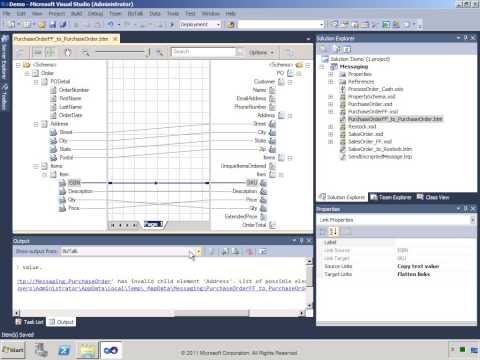
Task: Switch to the Team Explorer tab
Action: point(391,197)
